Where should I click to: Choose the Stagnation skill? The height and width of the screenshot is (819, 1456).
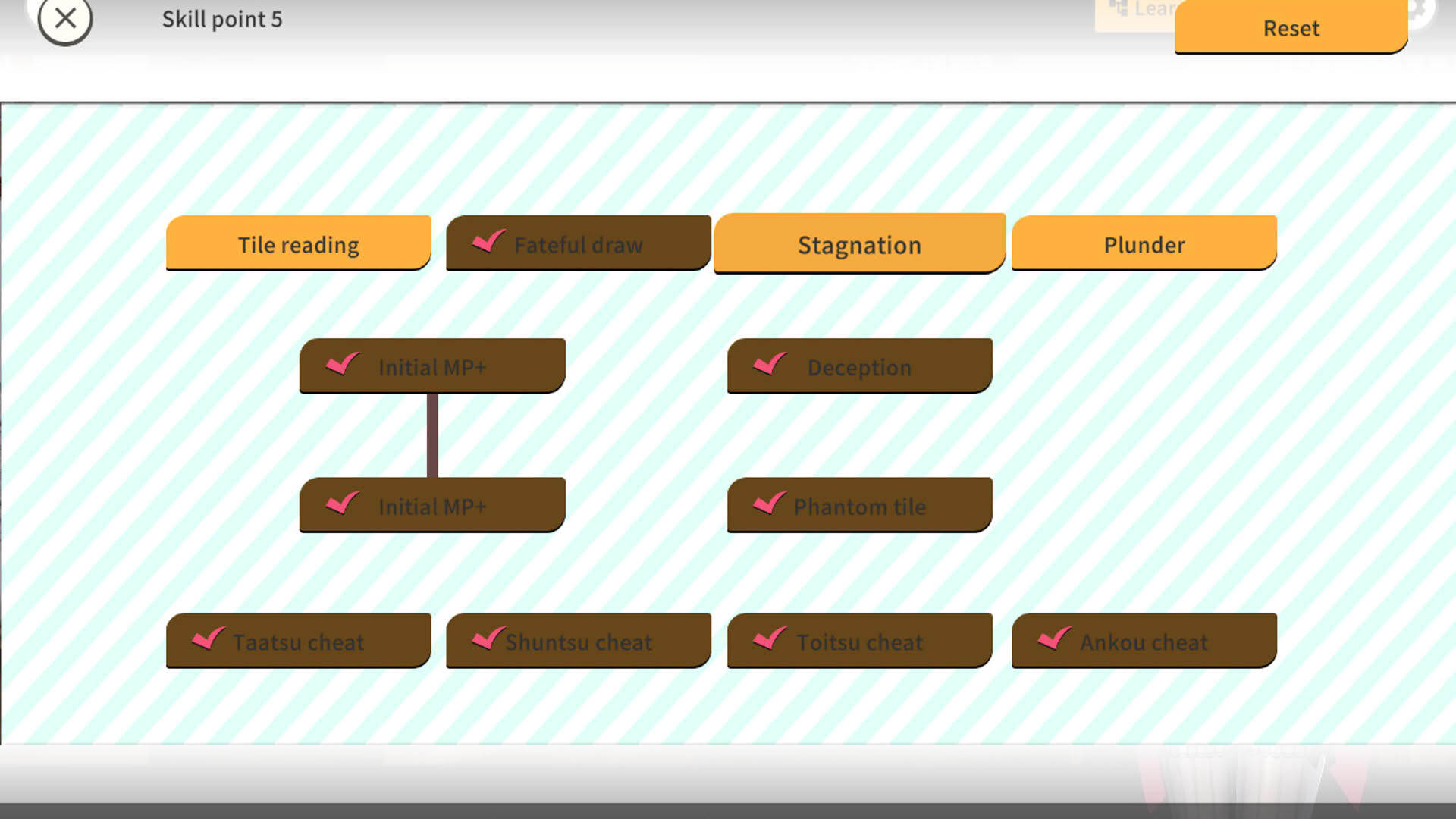(860, 243)
